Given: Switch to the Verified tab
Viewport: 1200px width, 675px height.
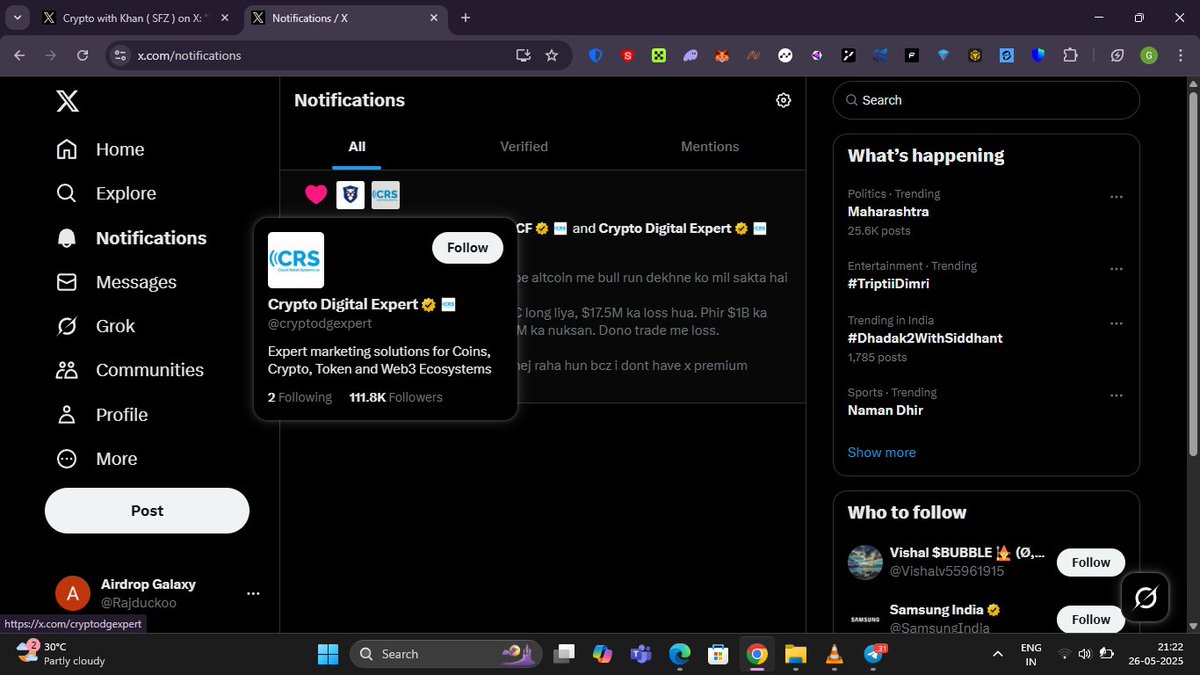Looking at the screenshot, I should click(x=524, y=146).
